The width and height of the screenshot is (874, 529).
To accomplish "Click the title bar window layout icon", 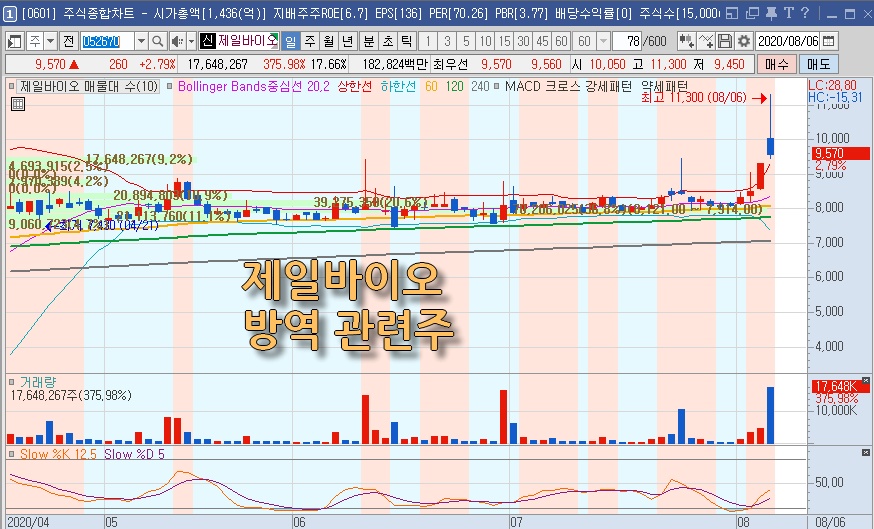I will (x=732, y=13).
